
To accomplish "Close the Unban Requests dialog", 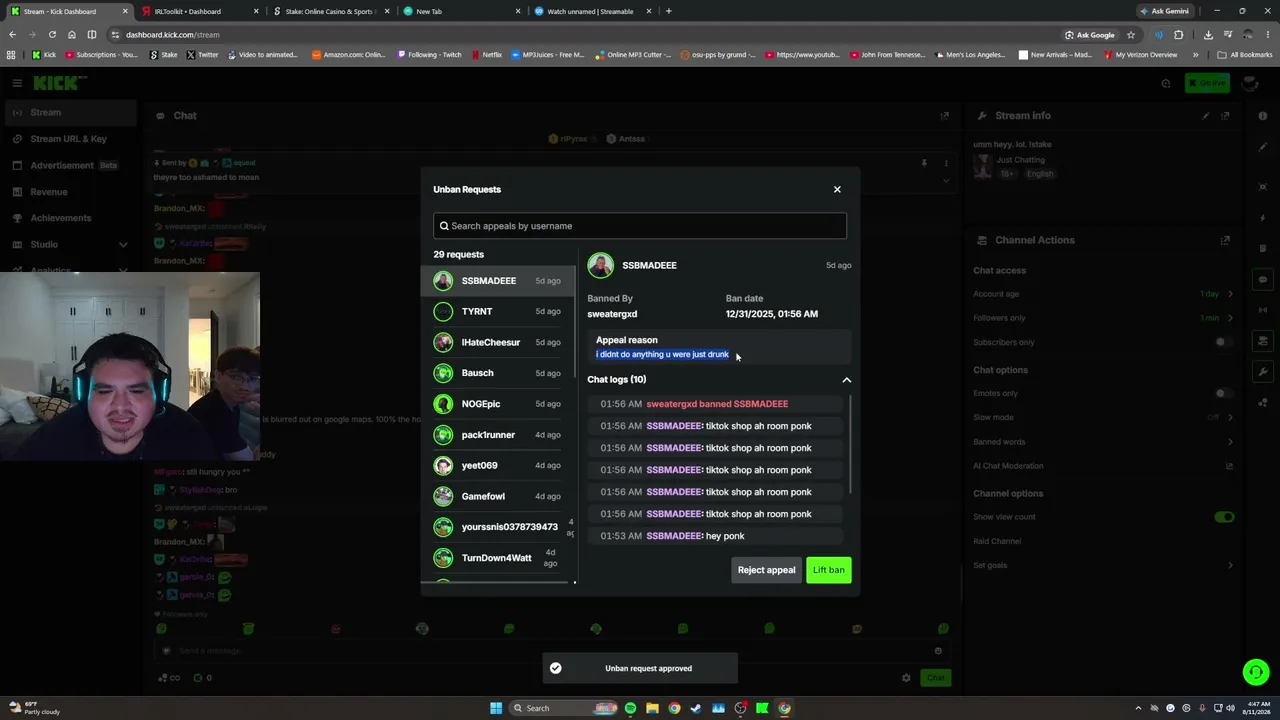I will pyautogui.click(x=837, y=189).
